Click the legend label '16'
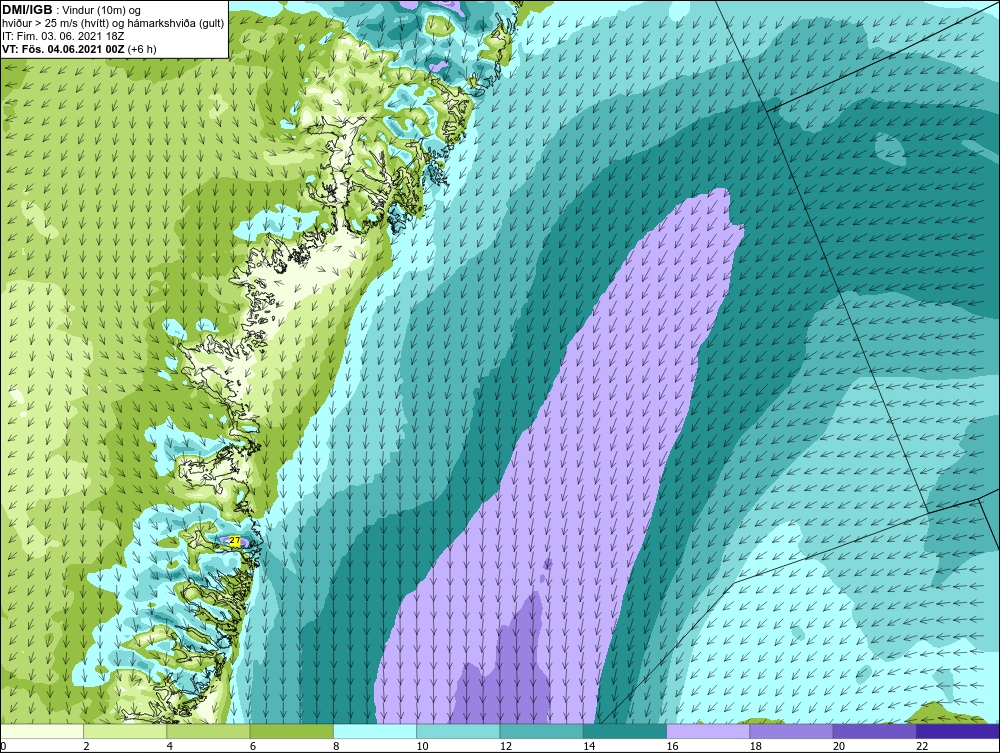This screenshot has width=1000, height=753. click(672, 747)
